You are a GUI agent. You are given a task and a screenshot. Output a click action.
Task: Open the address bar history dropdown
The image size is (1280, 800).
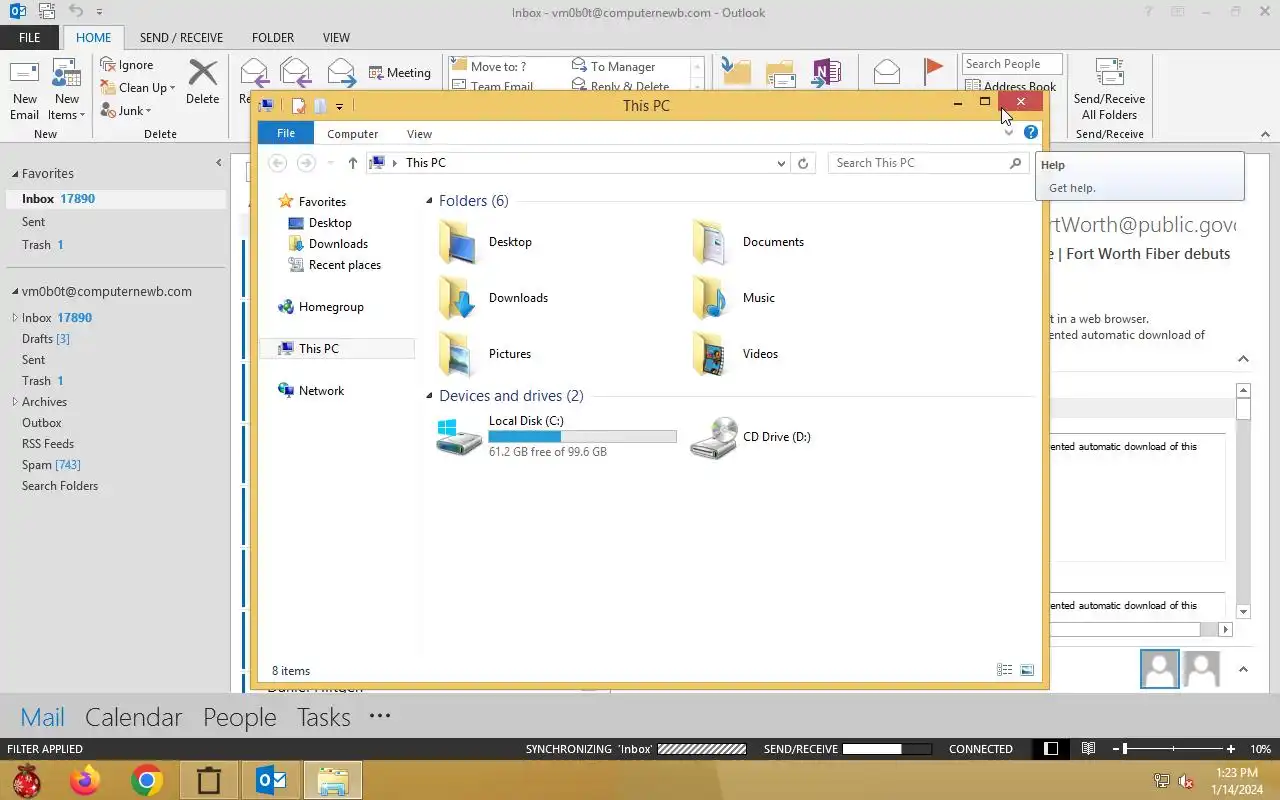tap(781, 163)
